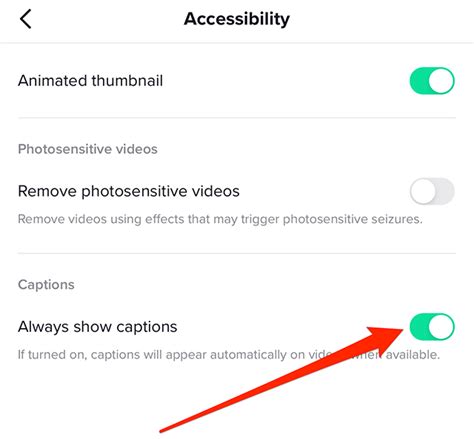Select the Animated thumbnail label text
Image resolution: width=474 pixels, height=439 pixels.
point(90,81)
